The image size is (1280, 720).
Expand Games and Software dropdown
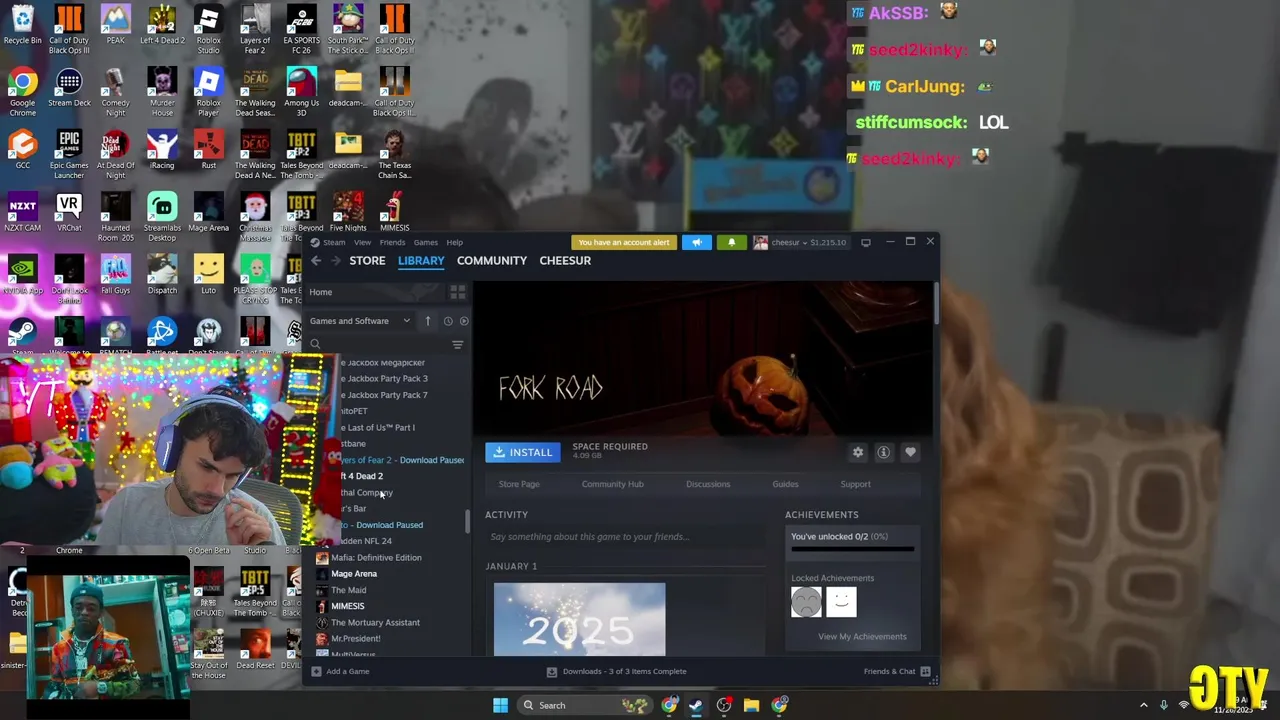point(360,321)
